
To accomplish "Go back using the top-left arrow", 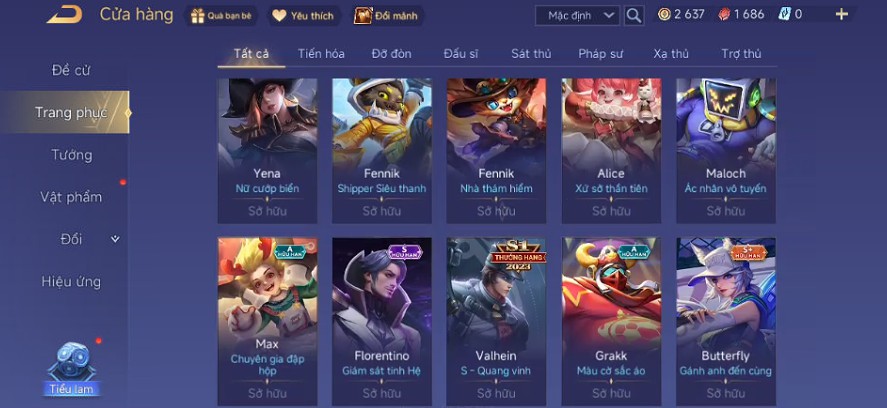I will click(x=64, y=14).
